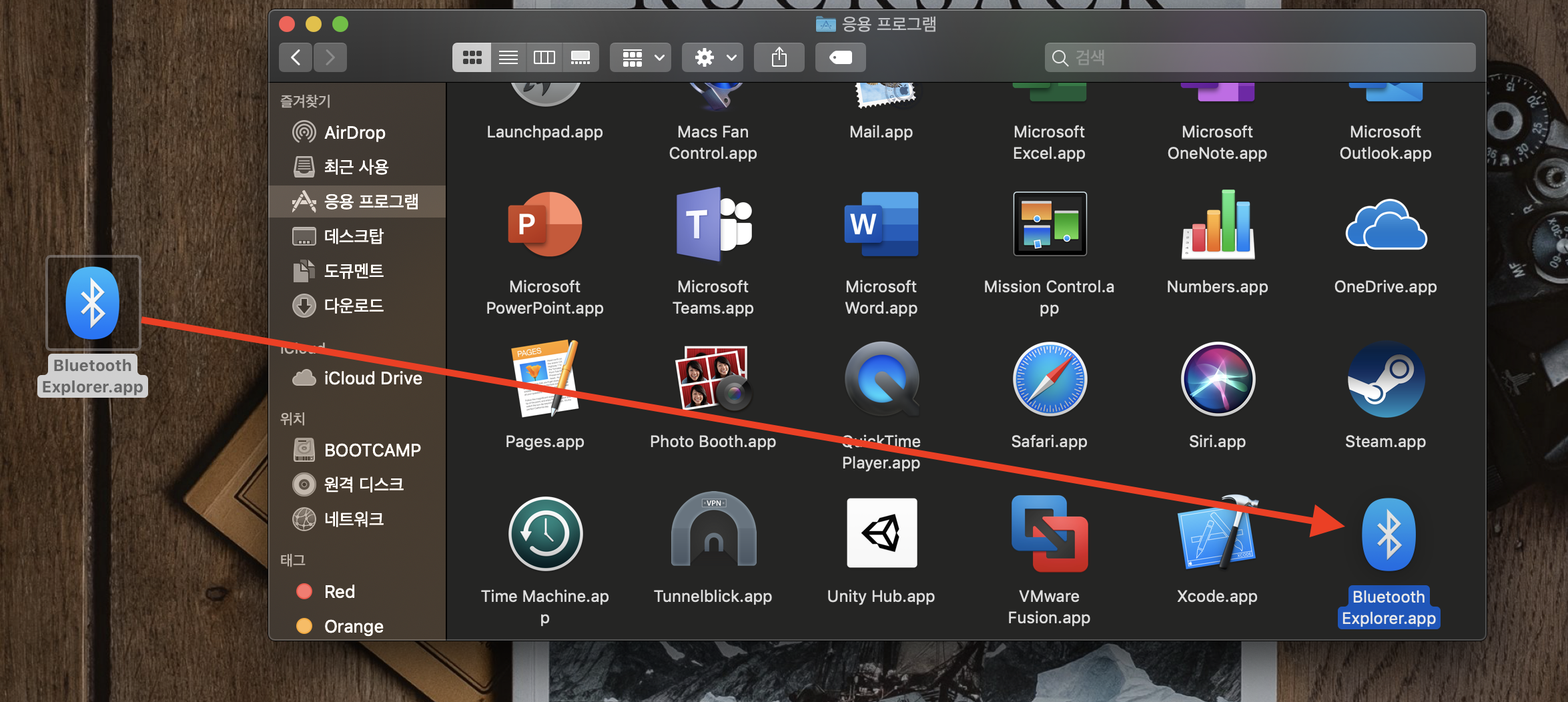
Task: Select the Numbers.app icon
Action: click(x=1218, y=224)
